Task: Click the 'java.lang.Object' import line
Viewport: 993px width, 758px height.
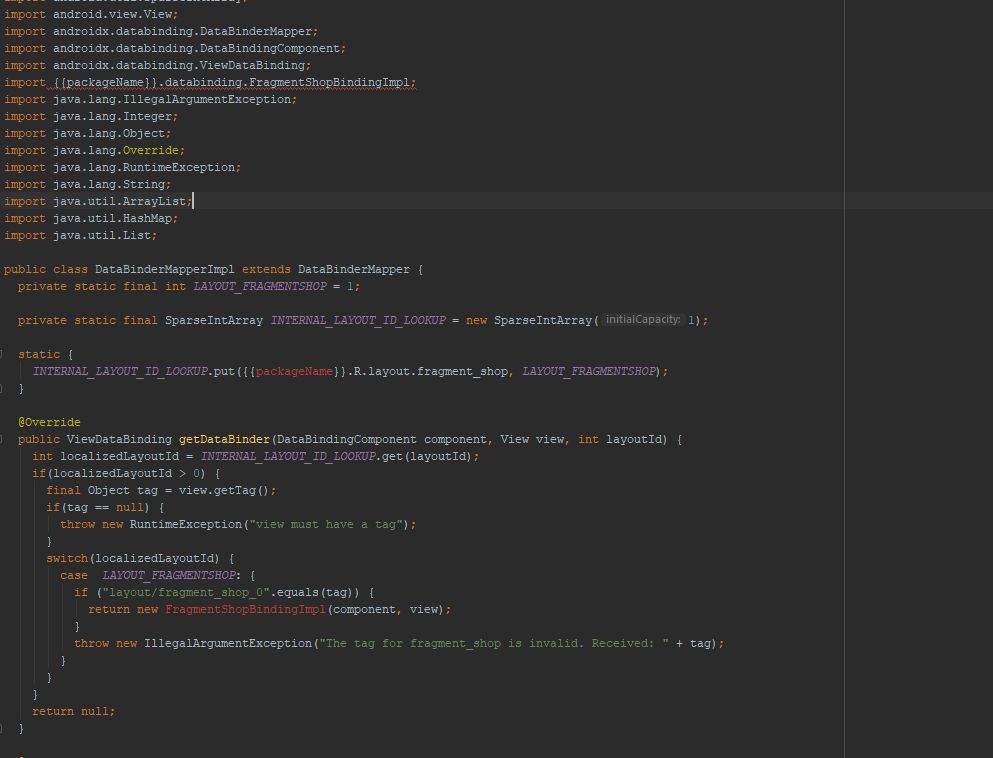Action: (x=87, y=134)
